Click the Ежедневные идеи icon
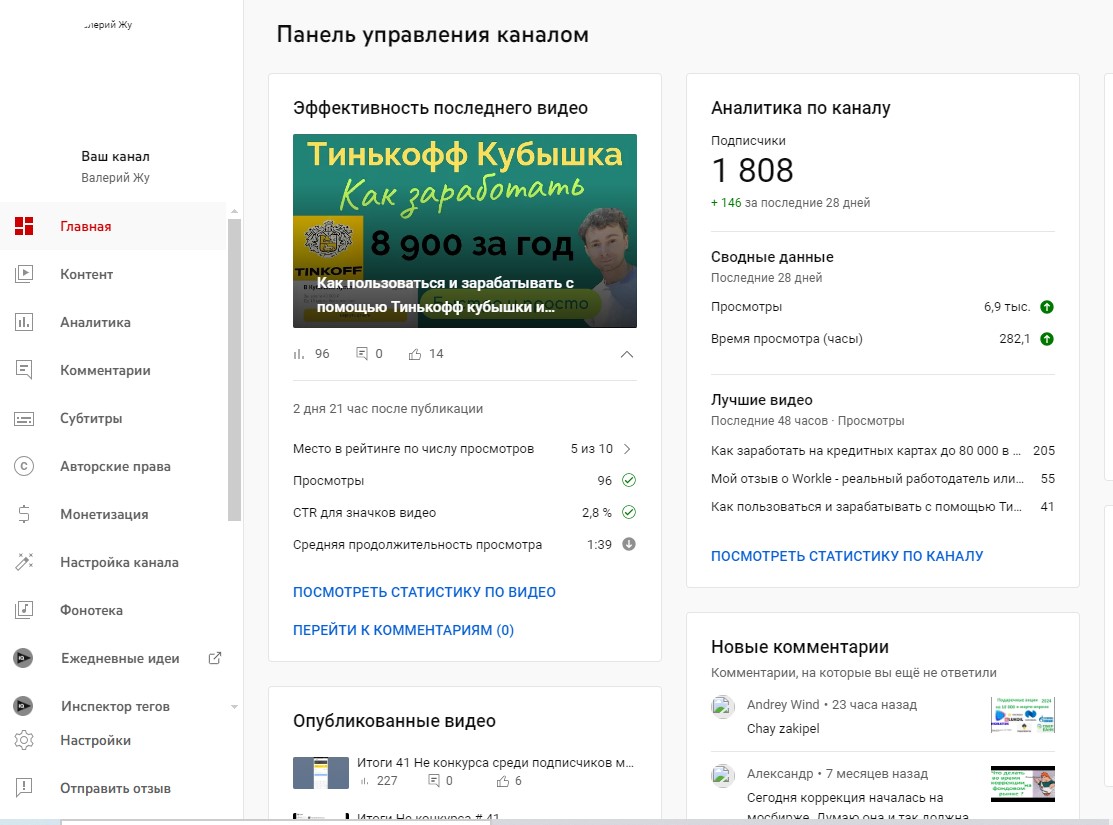 tap(23, 658)
